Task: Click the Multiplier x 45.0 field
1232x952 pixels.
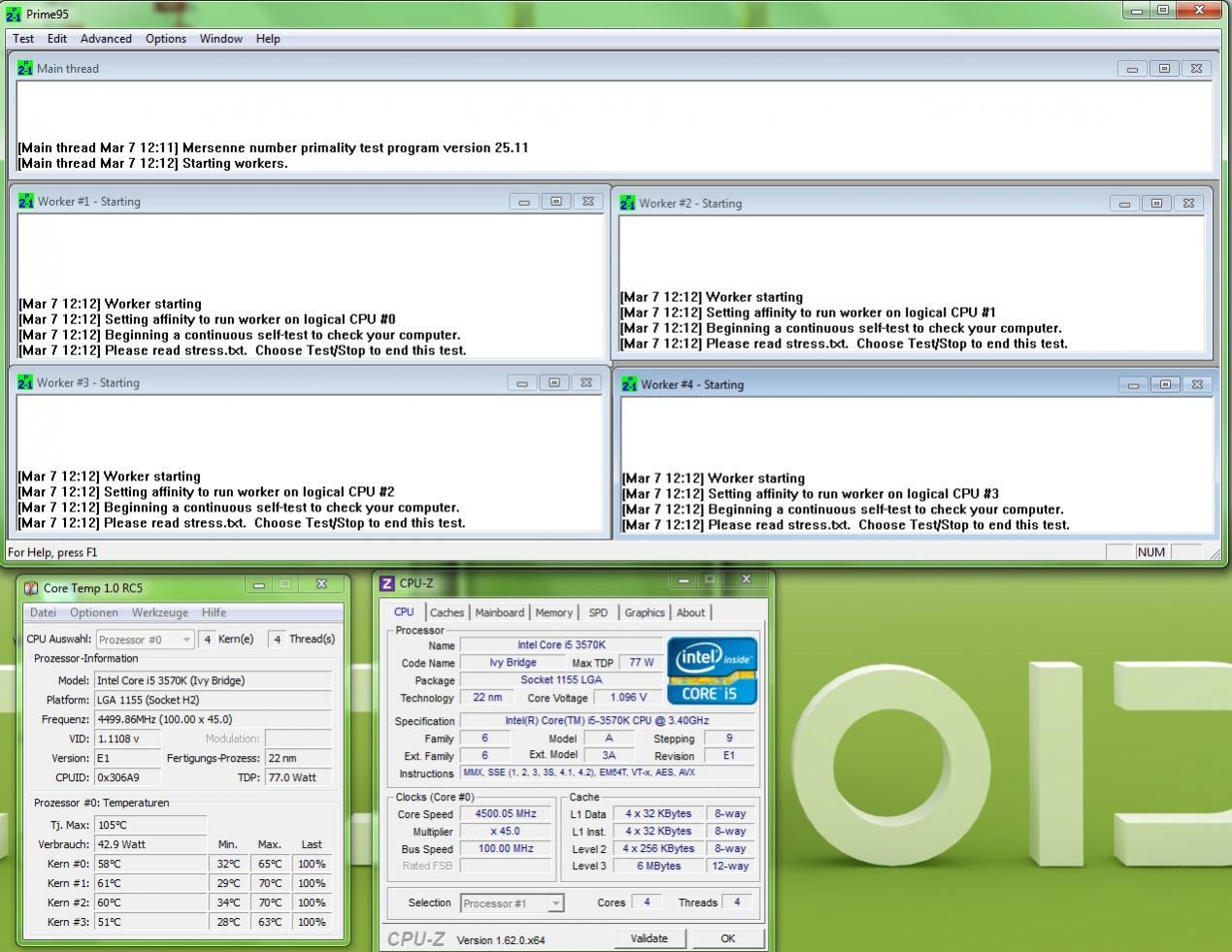Action: [x=505, y=832]
